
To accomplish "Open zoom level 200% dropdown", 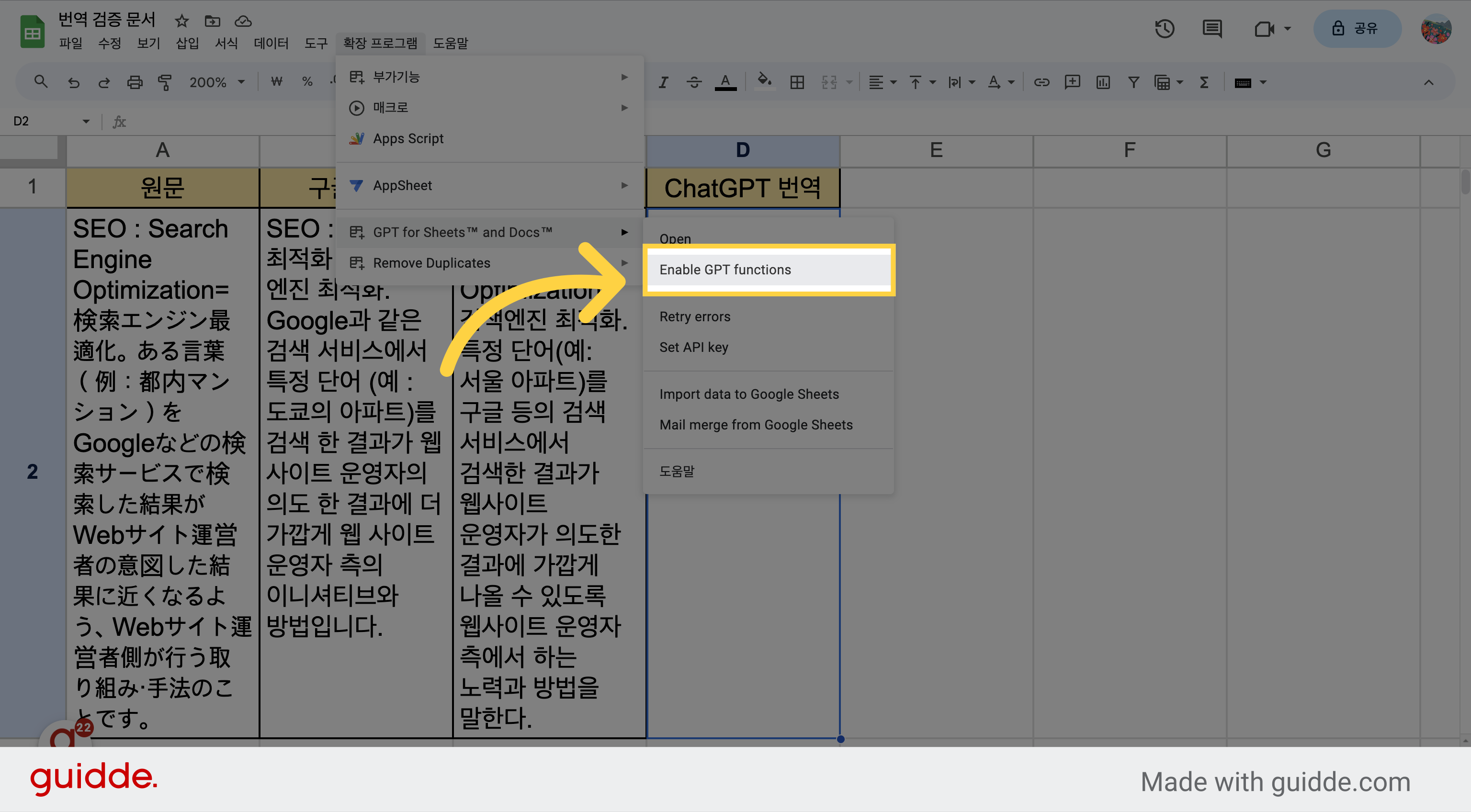I will (x=216, y=82).
